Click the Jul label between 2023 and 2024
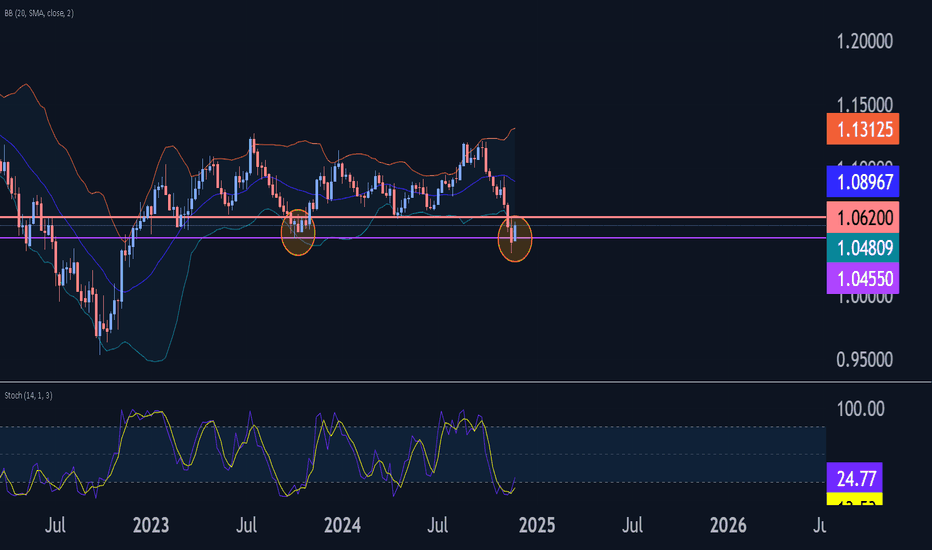Screen dimensions: 932x550 point(246,525)
